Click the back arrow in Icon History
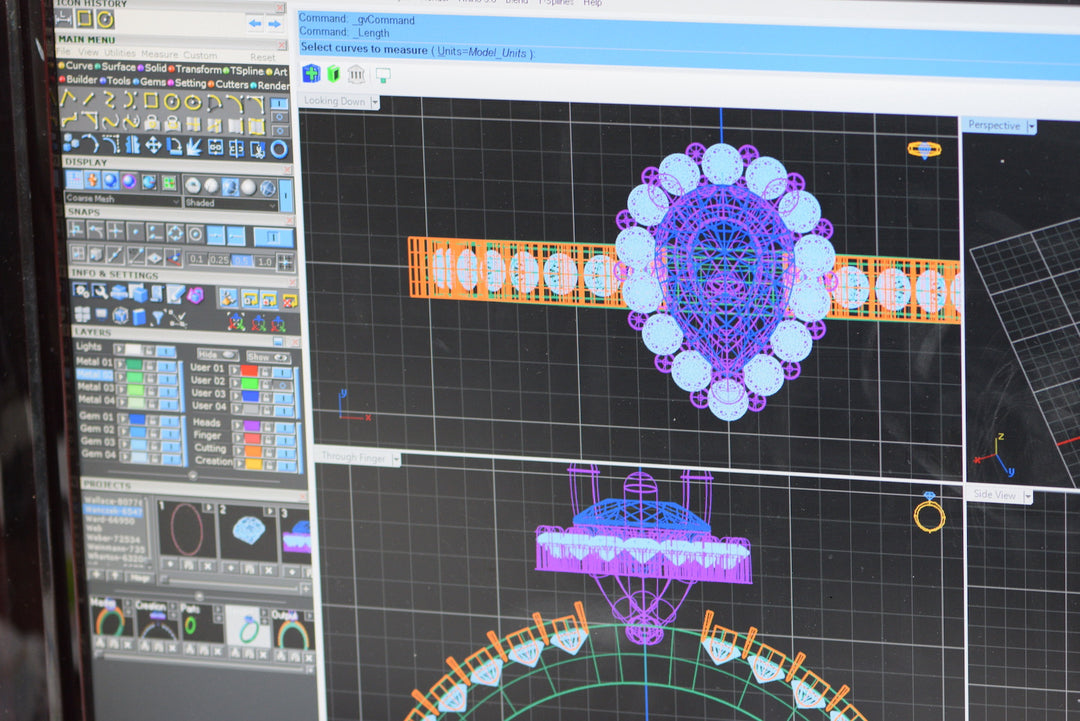 click(255, 22)
